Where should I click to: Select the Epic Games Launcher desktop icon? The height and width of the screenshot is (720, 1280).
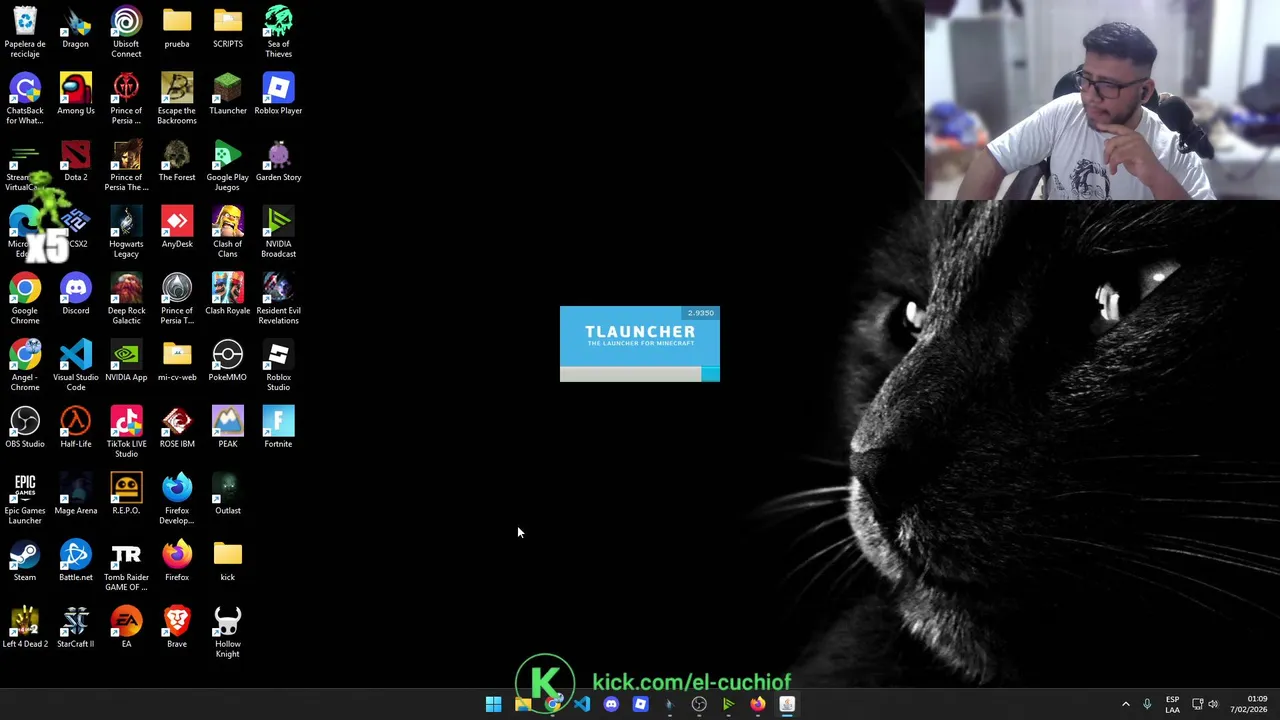(x=25, y=499)
